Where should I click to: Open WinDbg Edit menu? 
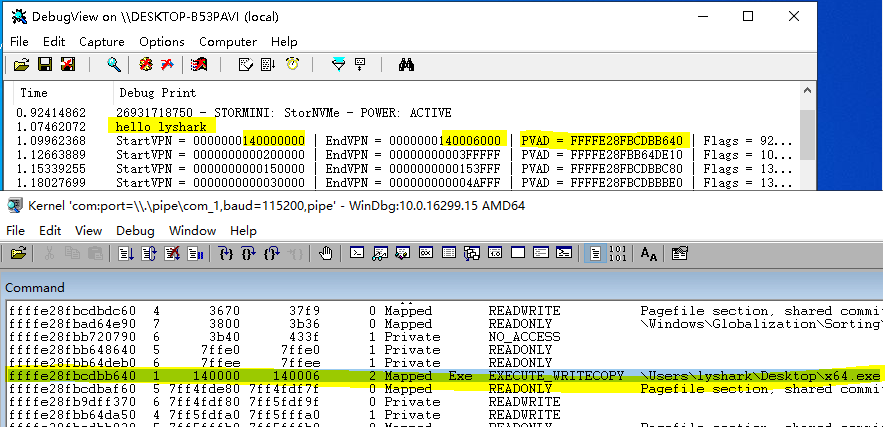50,231
